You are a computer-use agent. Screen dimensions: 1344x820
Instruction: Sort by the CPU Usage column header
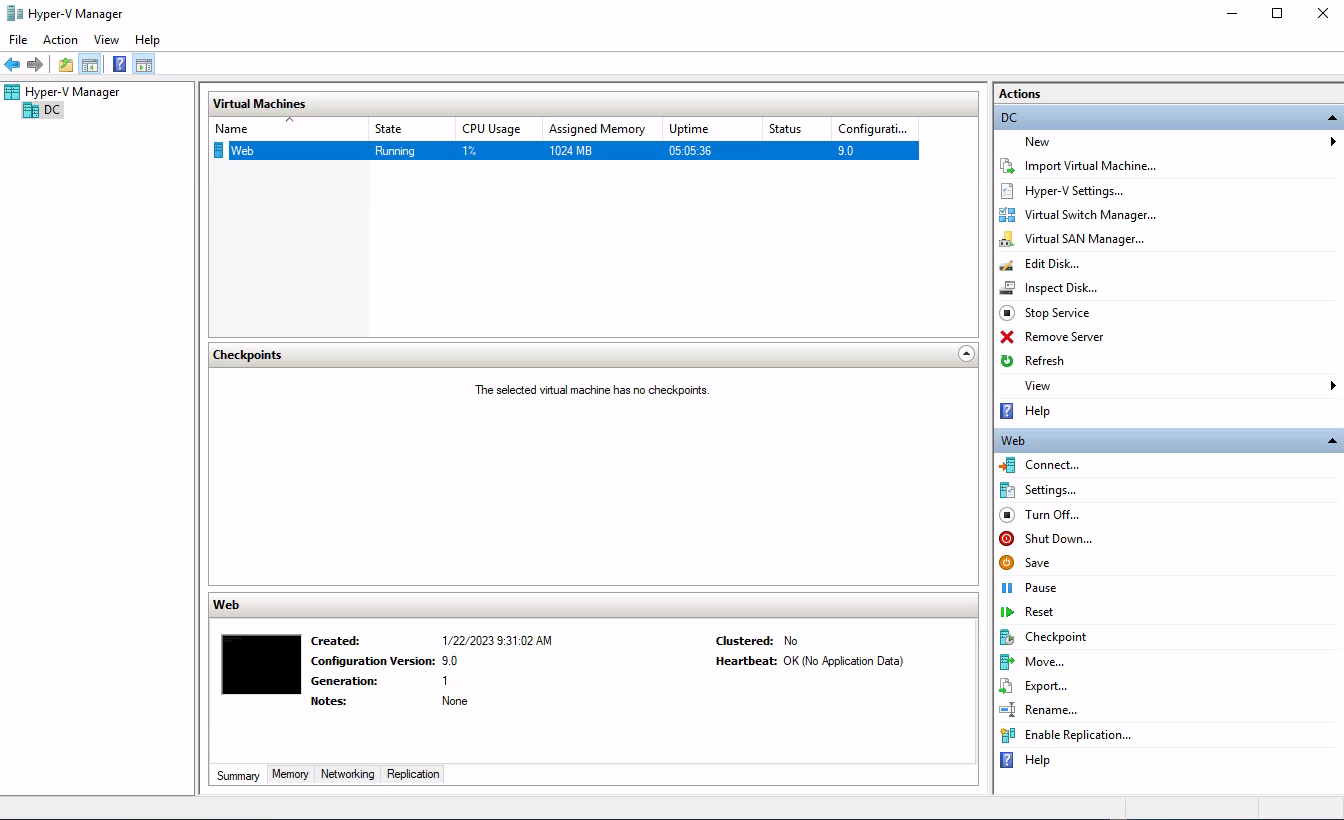click(499, 129)
